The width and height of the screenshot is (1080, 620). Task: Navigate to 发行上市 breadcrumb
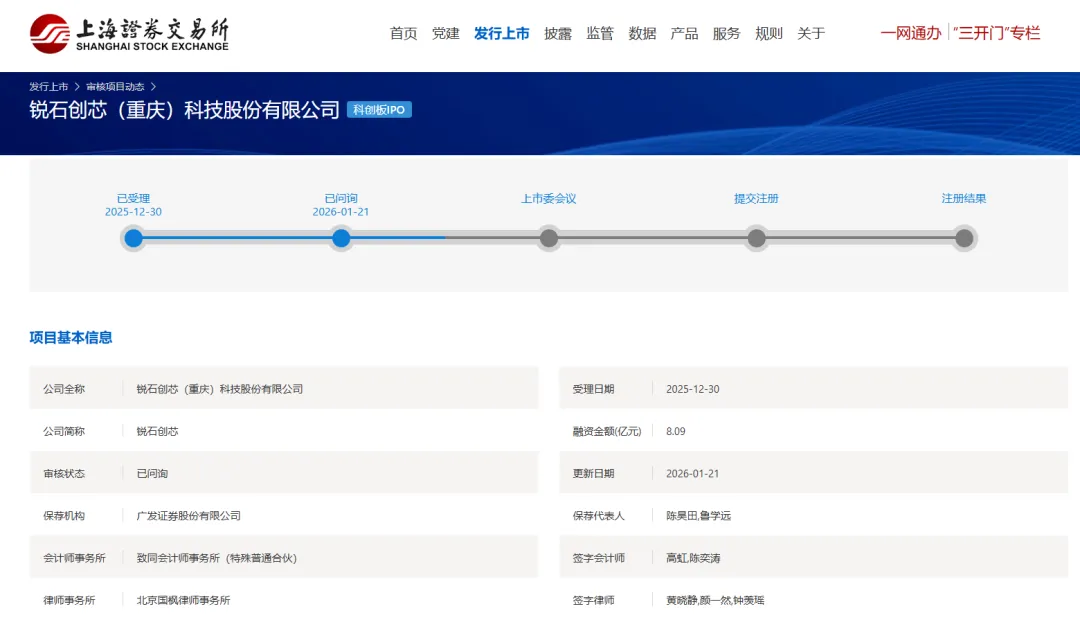[x=48, y=87]
